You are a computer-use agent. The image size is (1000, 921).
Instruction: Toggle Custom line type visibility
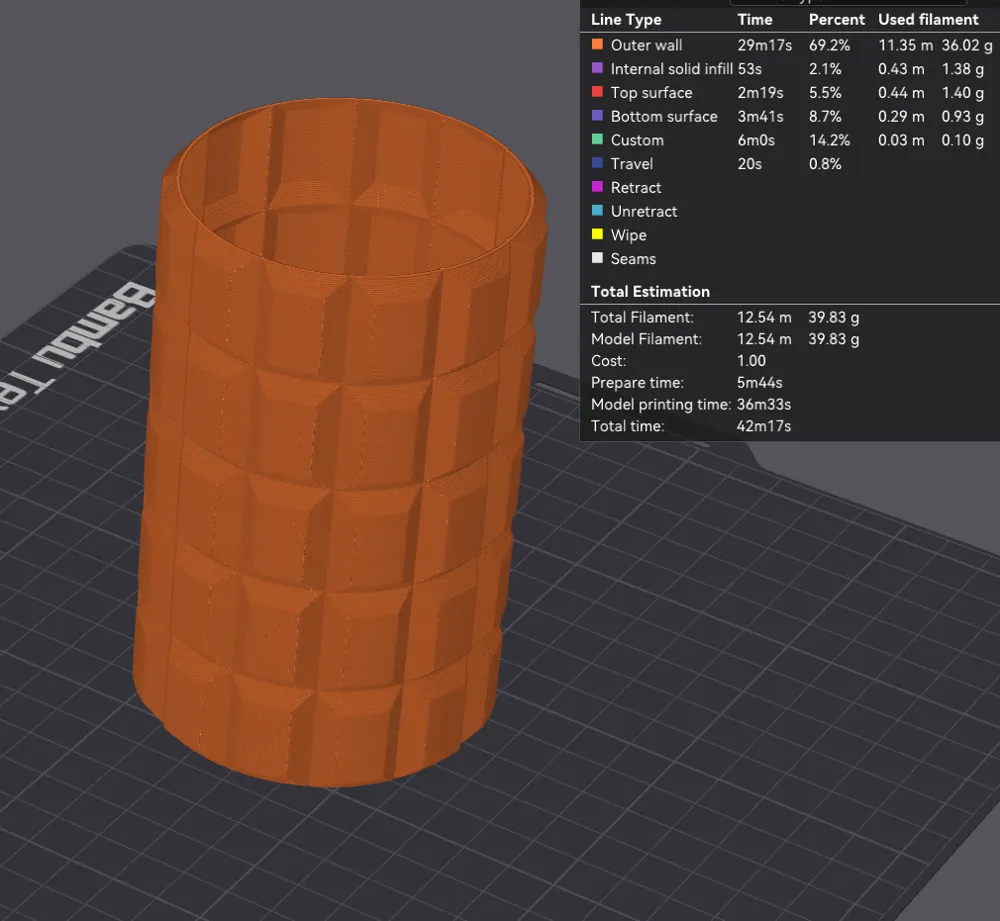click(x=637, y=140)
